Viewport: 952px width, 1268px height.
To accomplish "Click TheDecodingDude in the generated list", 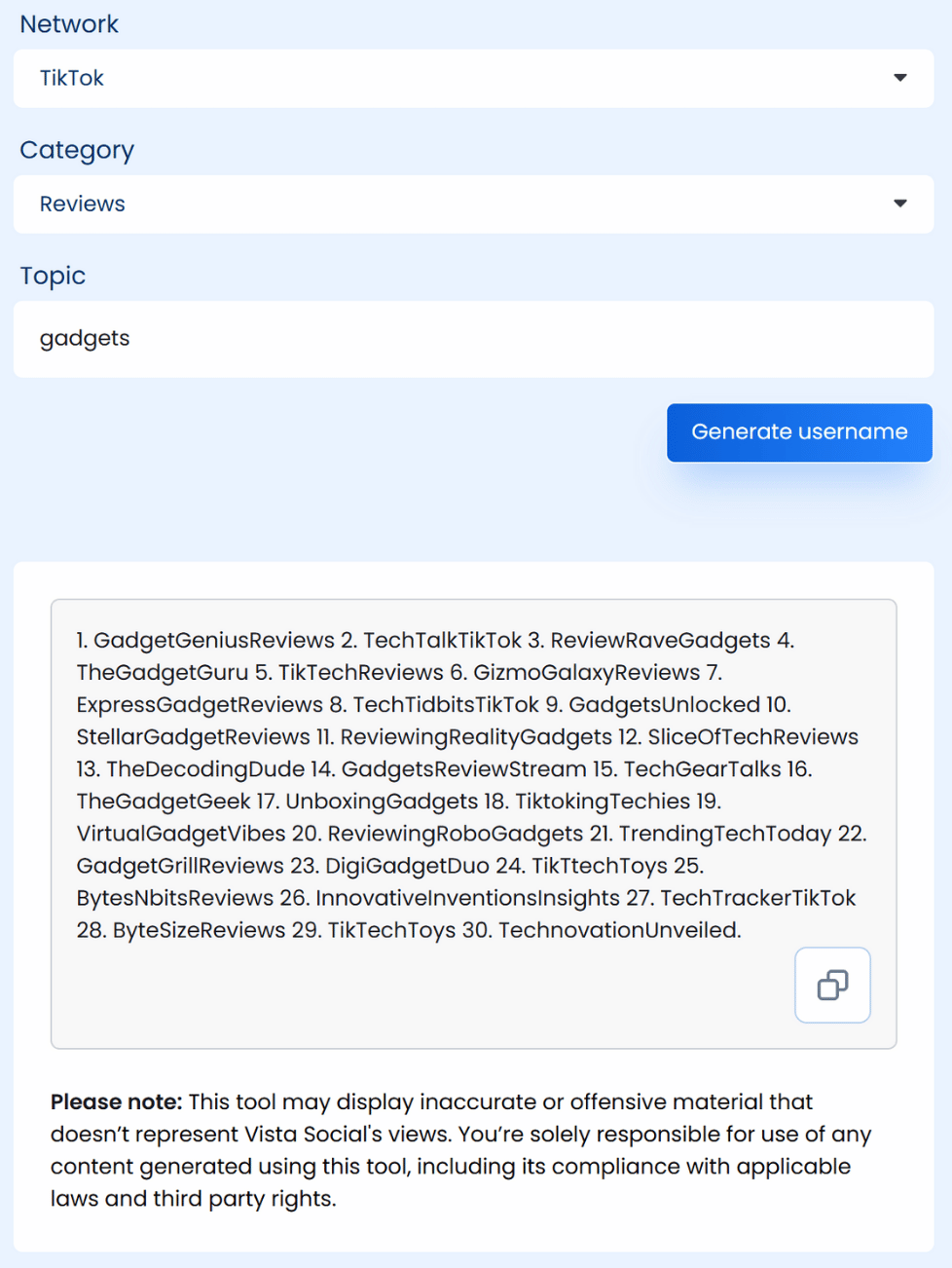I will [205, 769].
